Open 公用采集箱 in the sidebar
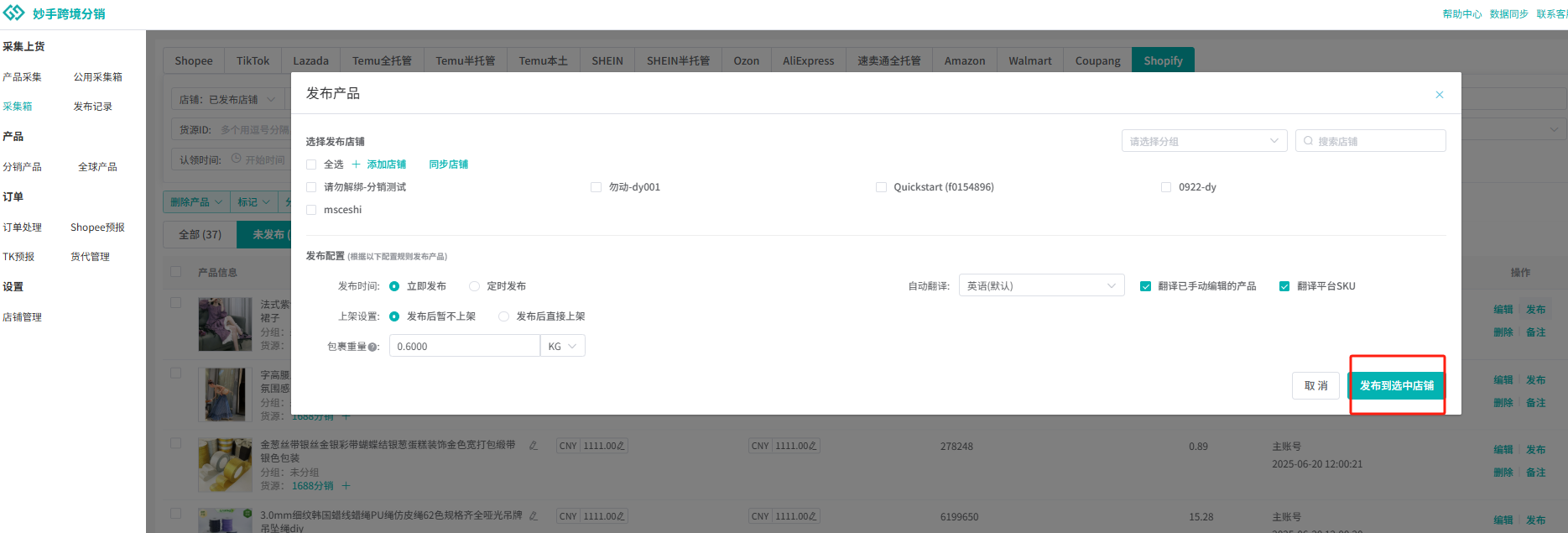The width and height of the screenshot is (1568, 533). point(98,77)
